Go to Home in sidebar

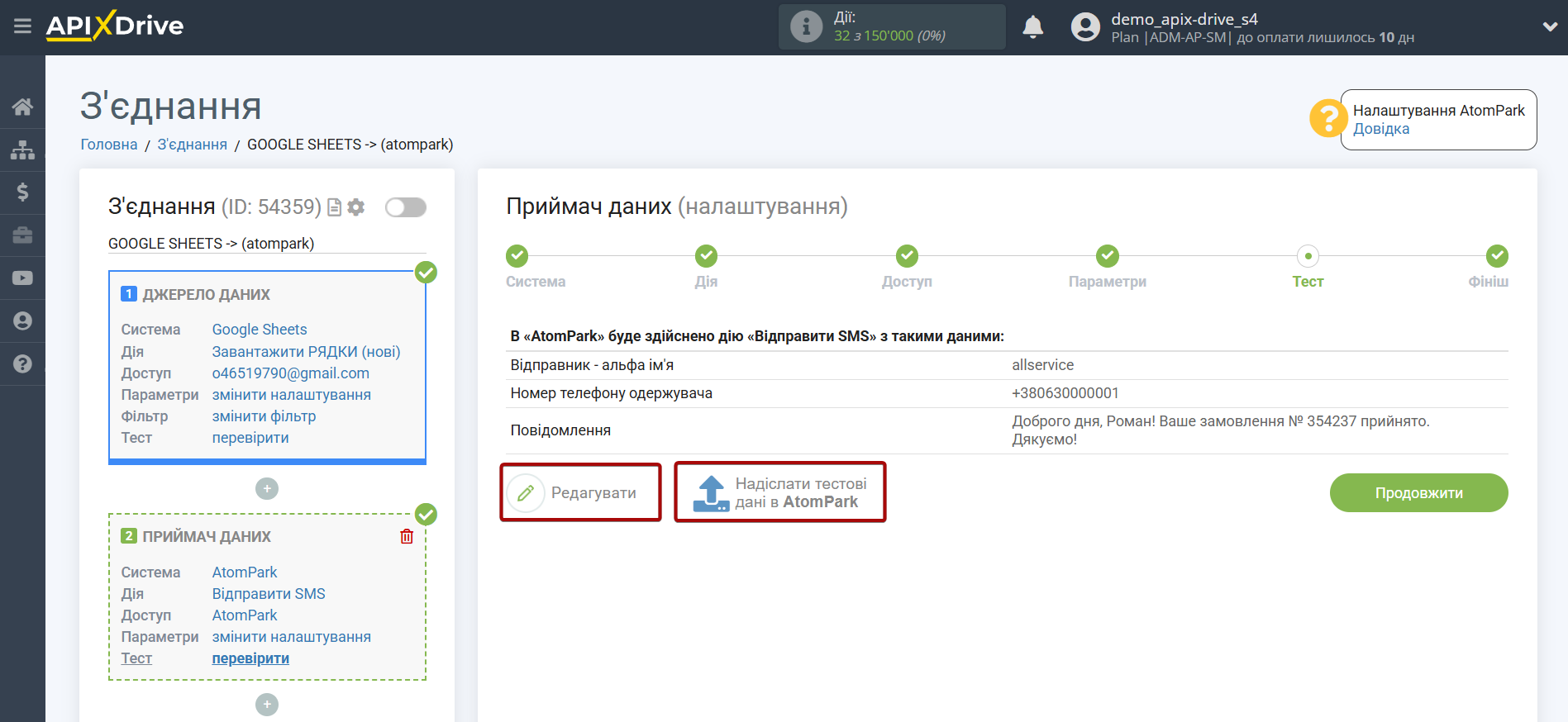22,107
